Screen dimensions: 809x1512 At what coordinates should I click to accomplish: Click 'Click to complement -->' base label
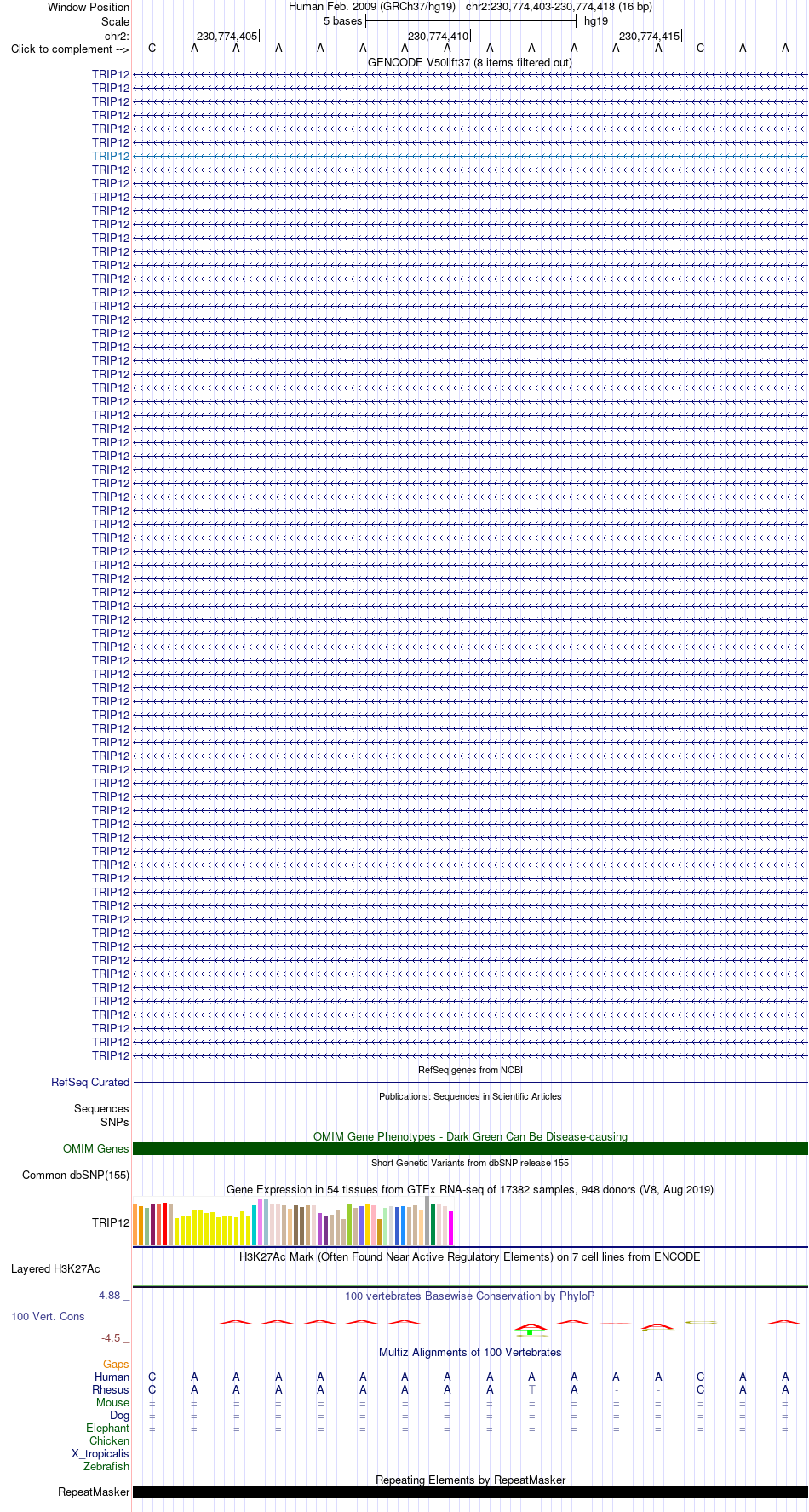pos(70,49)
